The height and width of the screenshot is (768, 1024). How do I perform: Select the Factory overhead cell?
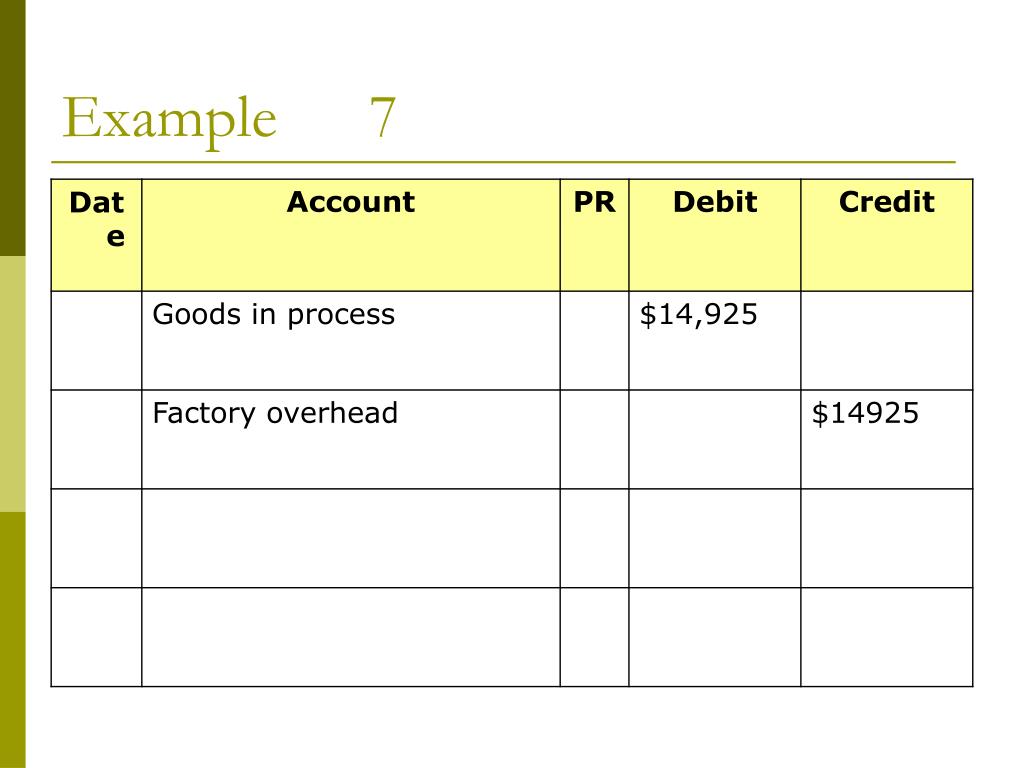(351, 440)
